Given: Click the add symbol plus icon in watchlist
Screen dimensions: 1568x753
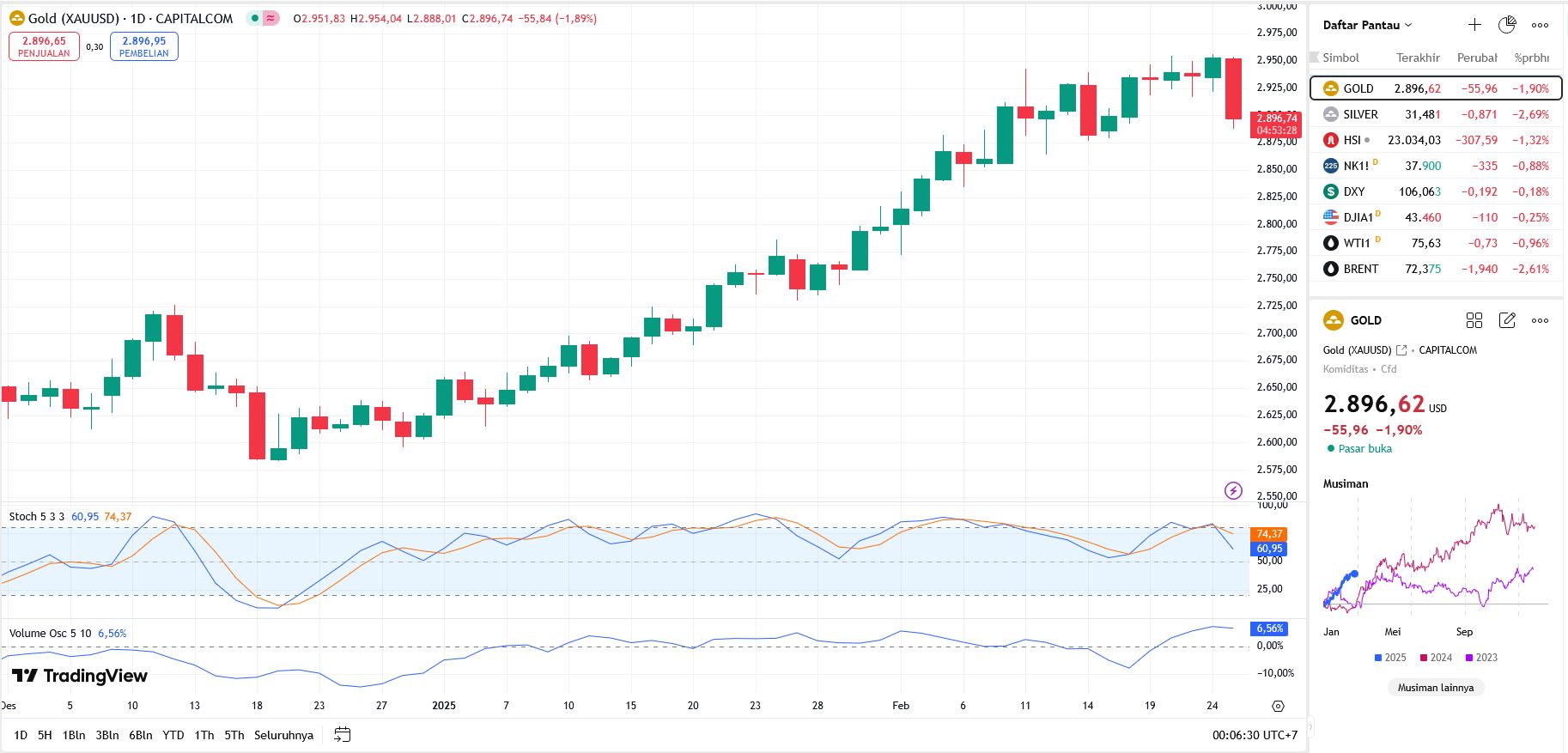Looking at the screenshot, I should (x=1474, y=25).
